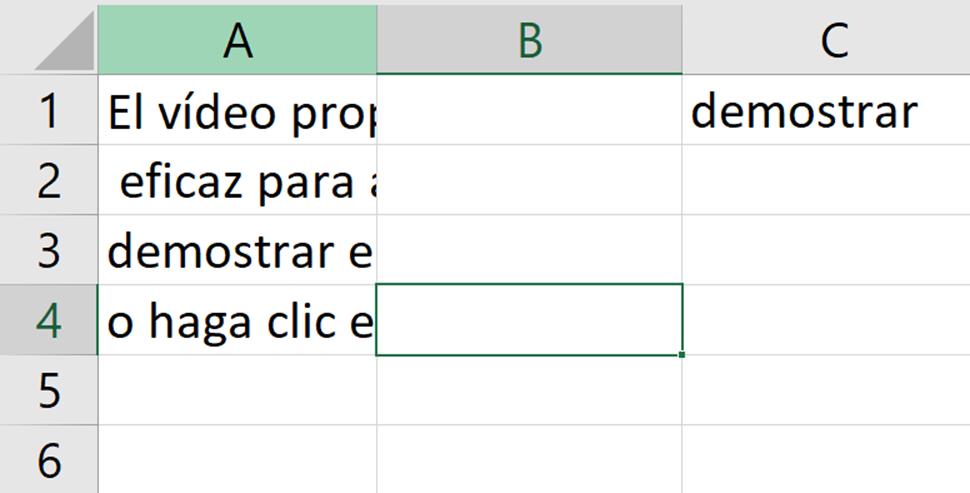Select row 4 header
Image resolution: width=970 pixels, height=493 pixels.
tap(49, 320)
